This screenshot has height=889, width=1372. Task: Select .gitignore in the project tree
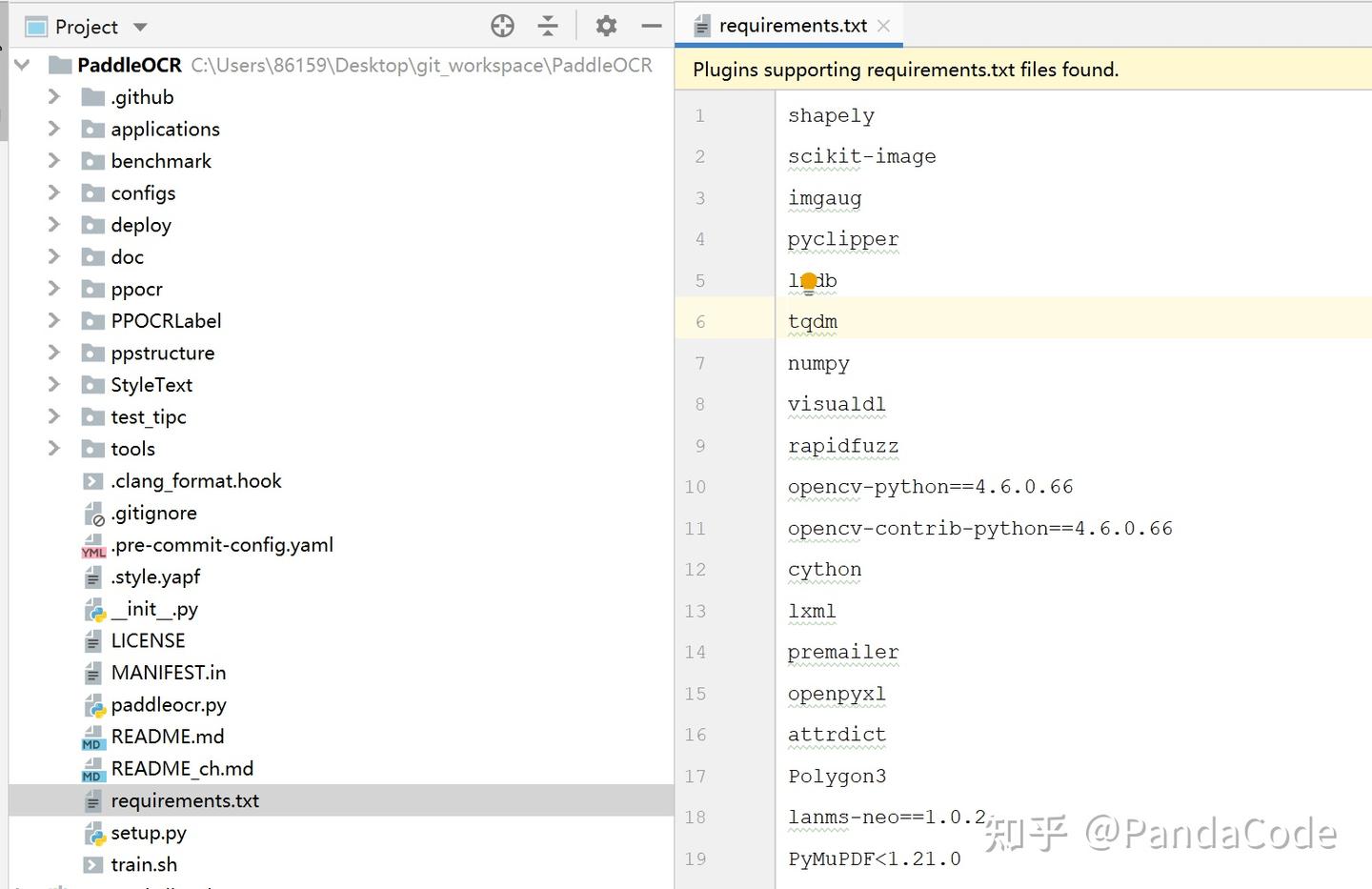152,513
